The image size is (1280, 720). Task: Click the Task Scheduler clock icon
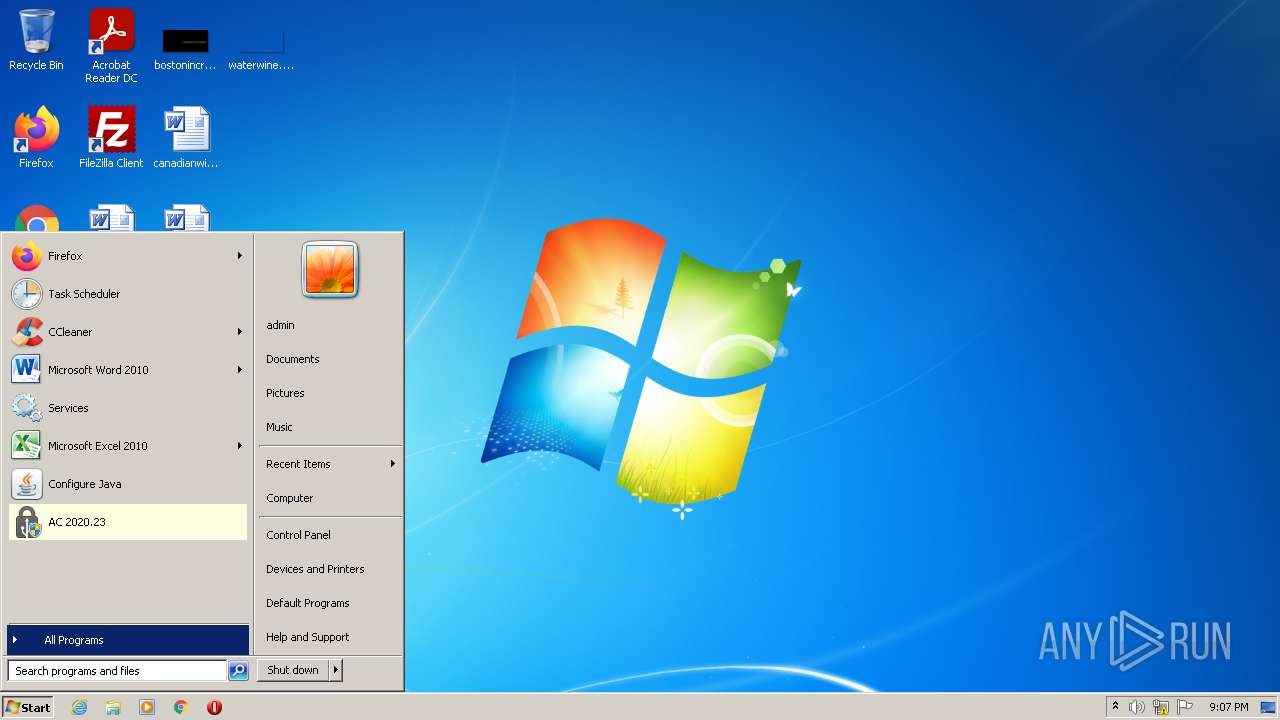point(27,294)
